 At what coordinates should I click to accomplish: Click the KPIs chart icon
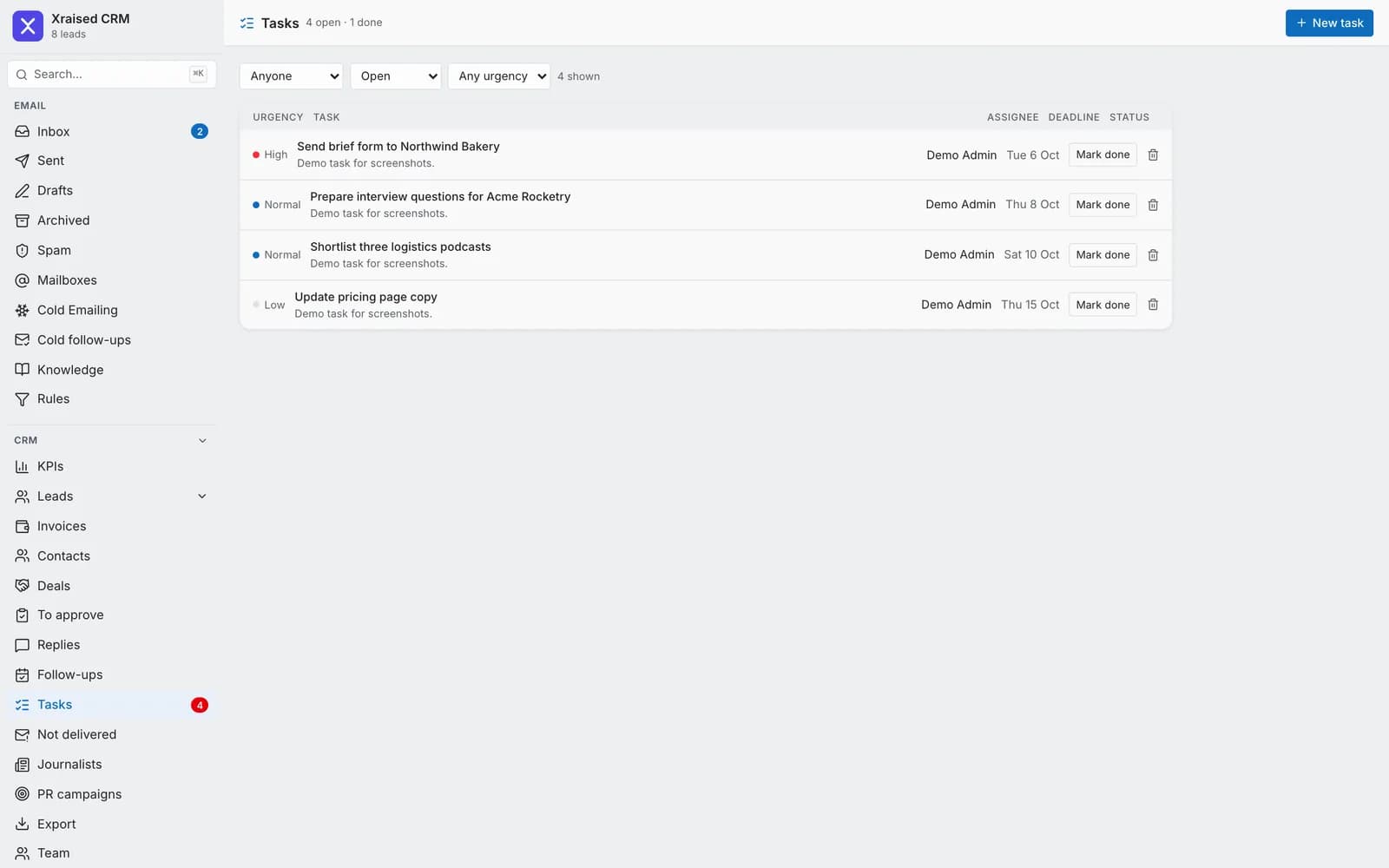(23, 467)
